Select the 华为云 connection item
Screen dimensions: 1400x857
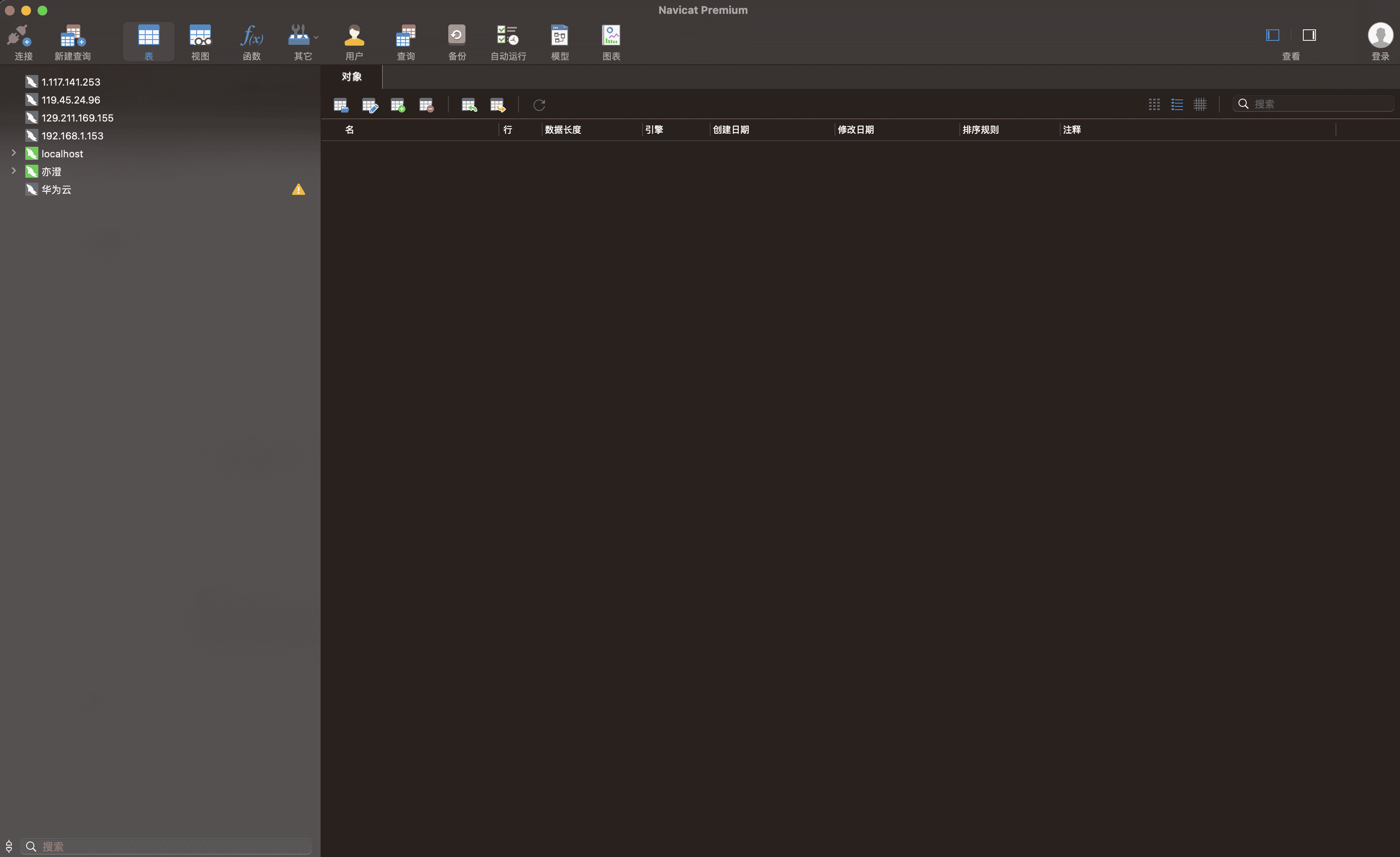point(56,190)
